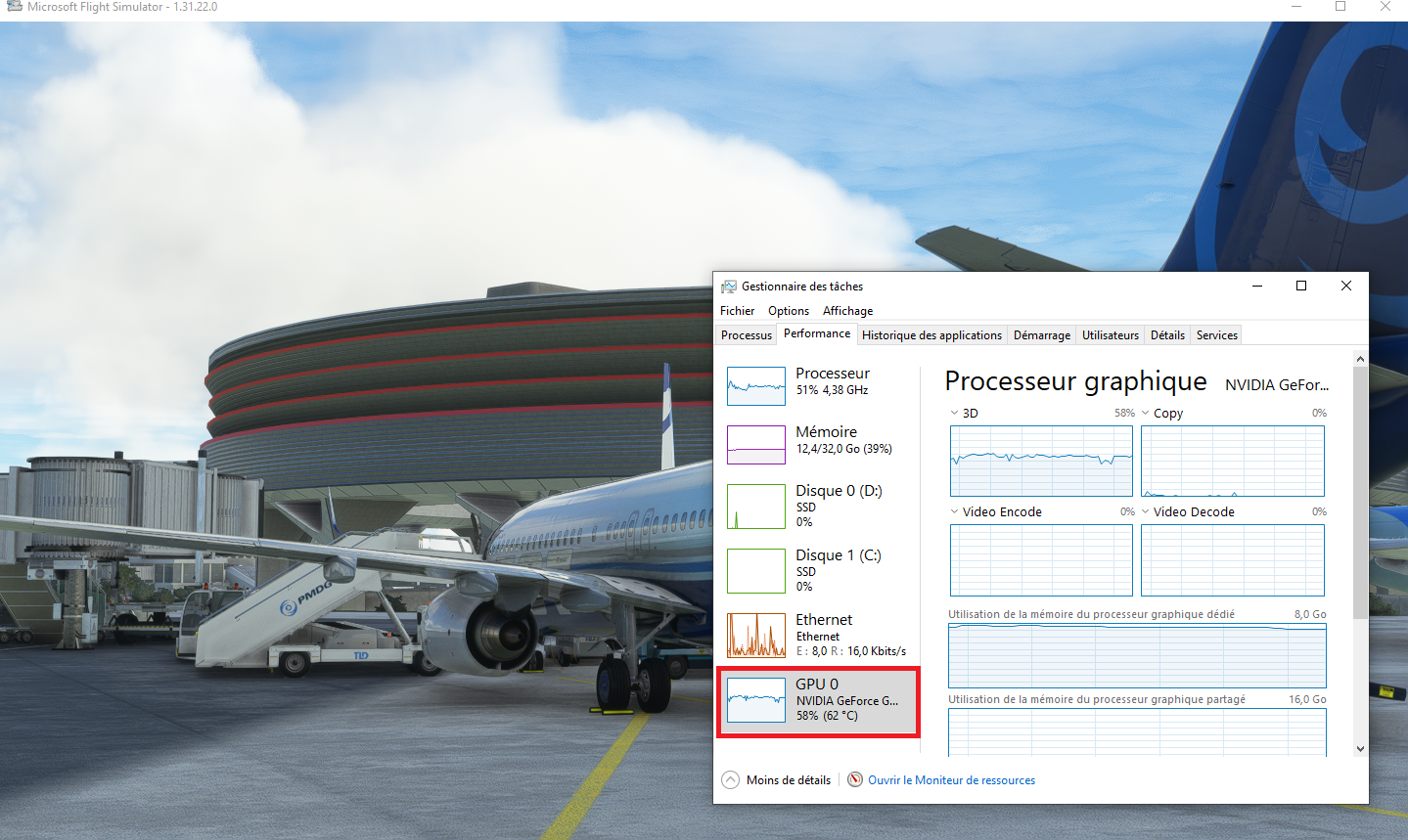This screenshot has height=840, width=1408.
Task: Click the Video Encode usage graph
Action: [x=1041, y=560]
